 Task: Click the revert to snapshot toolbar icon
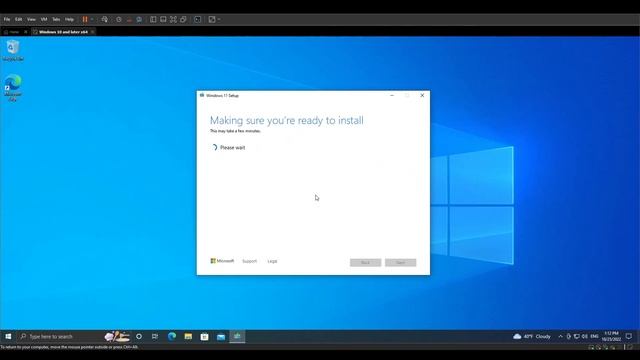point(129,19)
